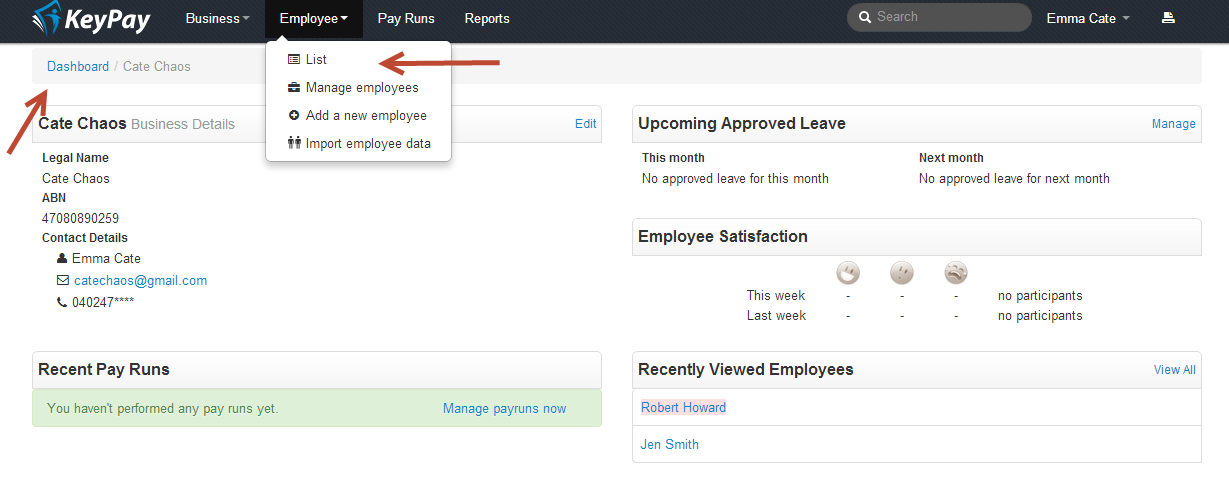Click the neutral face satisfaction icon

(902, 273)
